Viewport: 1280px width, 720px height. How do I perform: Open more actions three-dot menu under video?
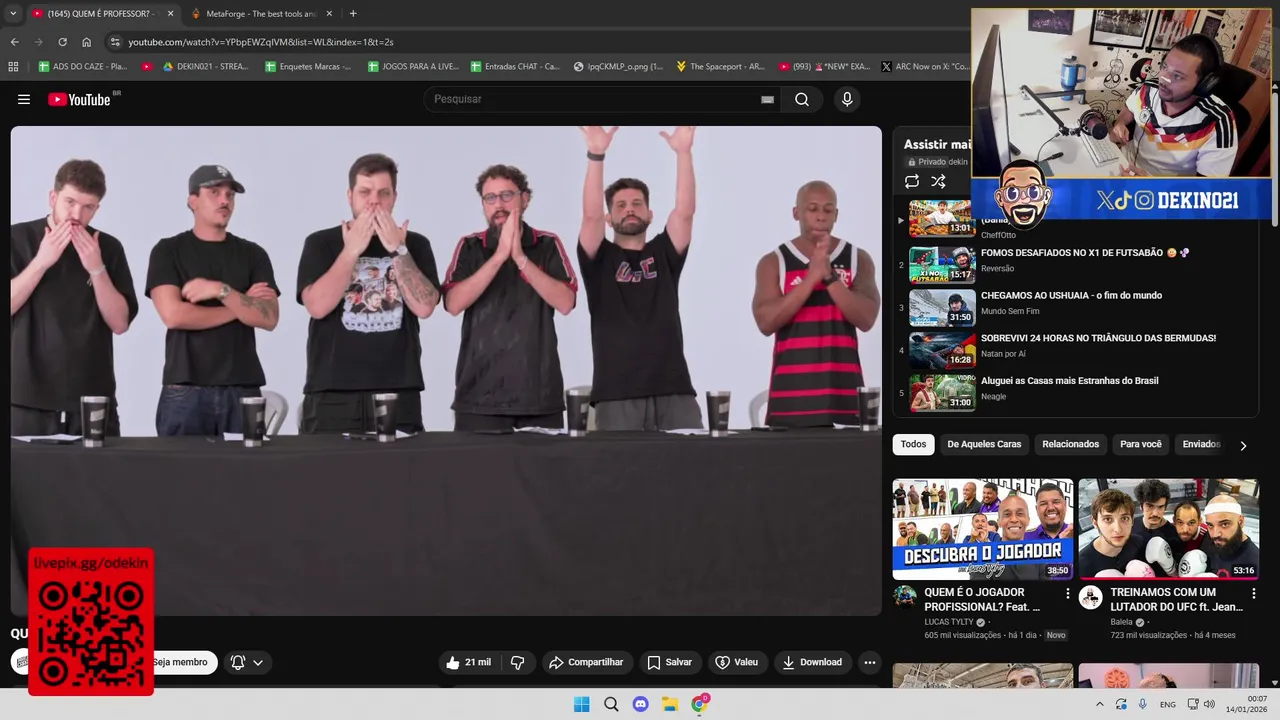click(870, 662)
